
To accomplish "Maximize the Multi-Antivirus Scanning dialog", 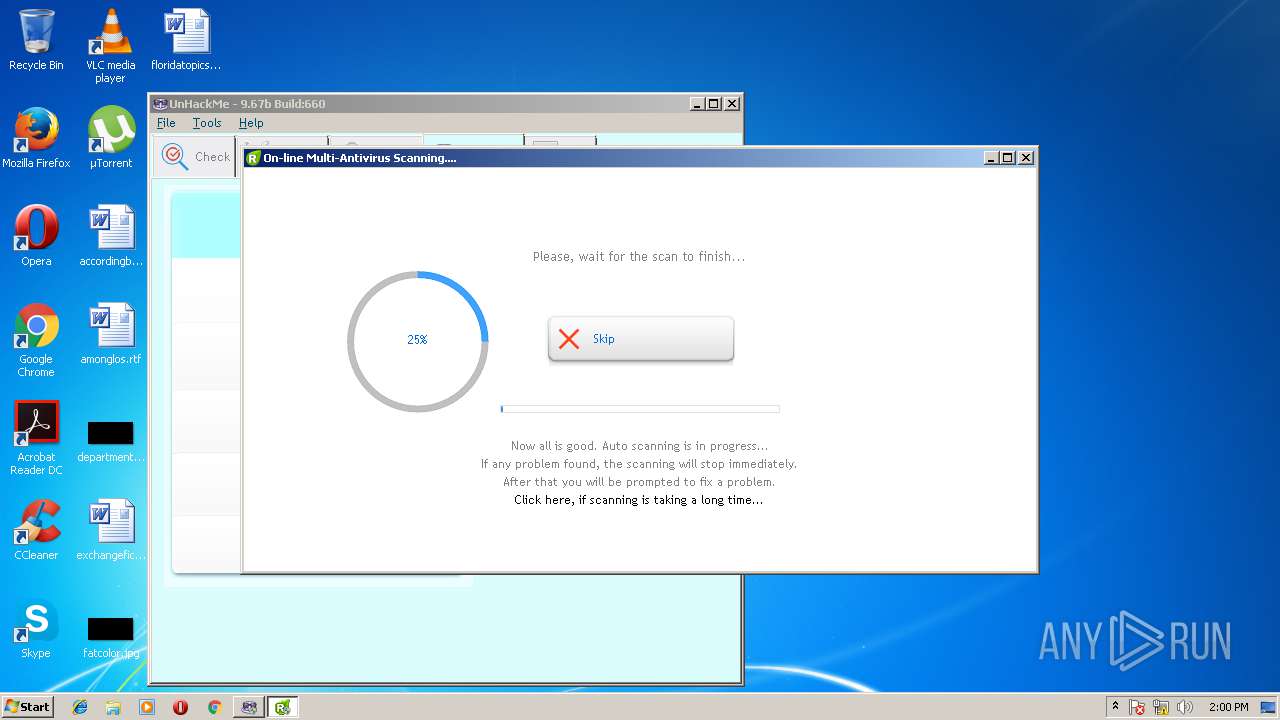I will [x=1008, y=158].
